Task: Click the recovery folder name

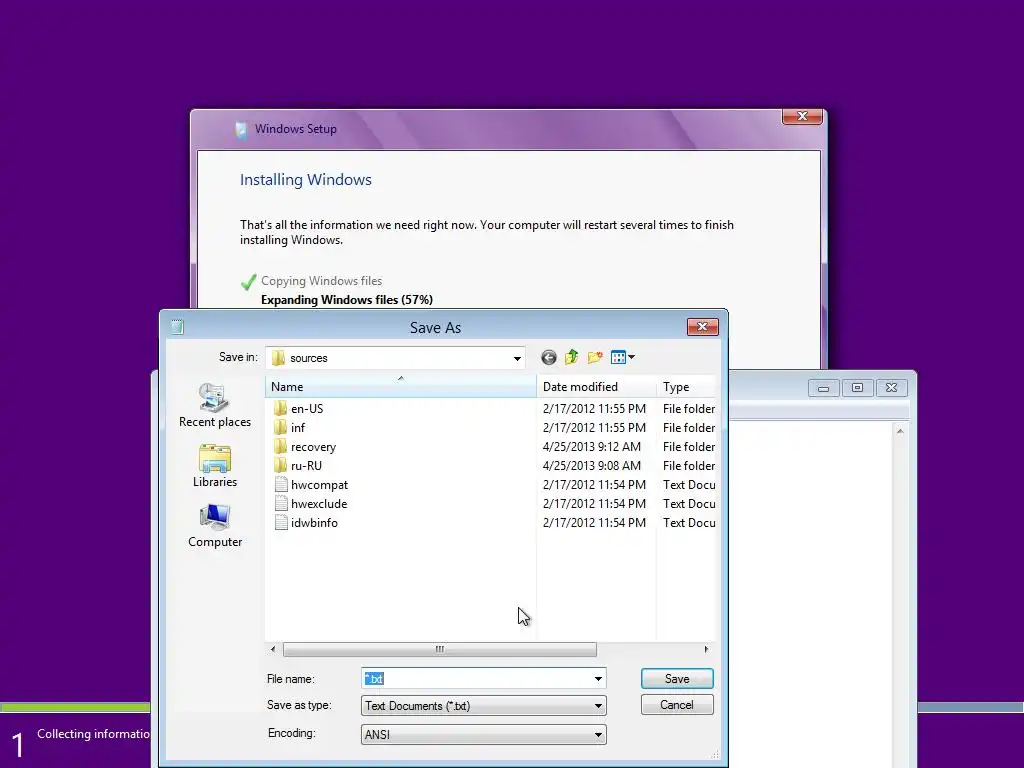Action: coord(313,447)
